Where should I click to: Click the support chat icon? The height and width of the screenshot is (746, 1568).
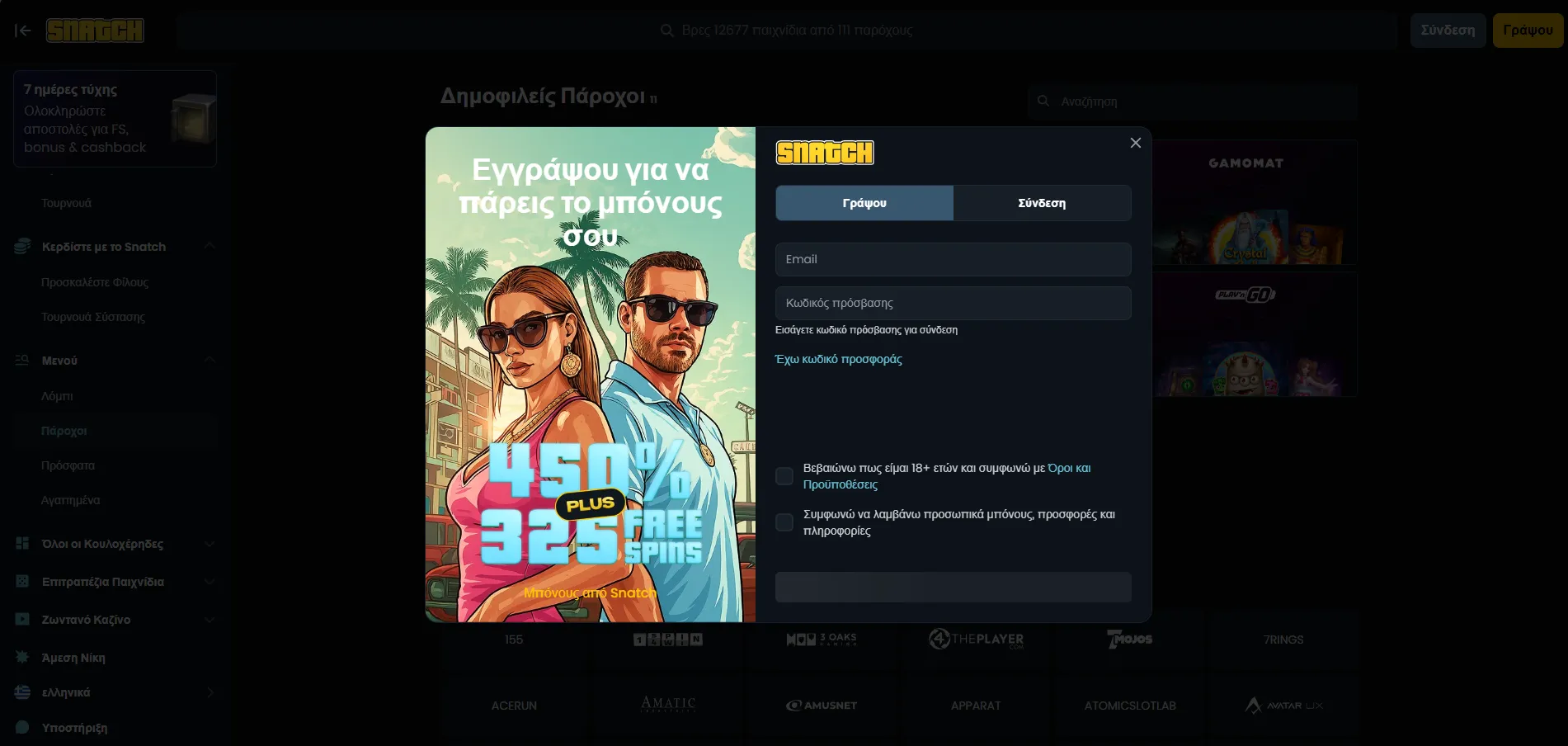click(x=22, y=728)
